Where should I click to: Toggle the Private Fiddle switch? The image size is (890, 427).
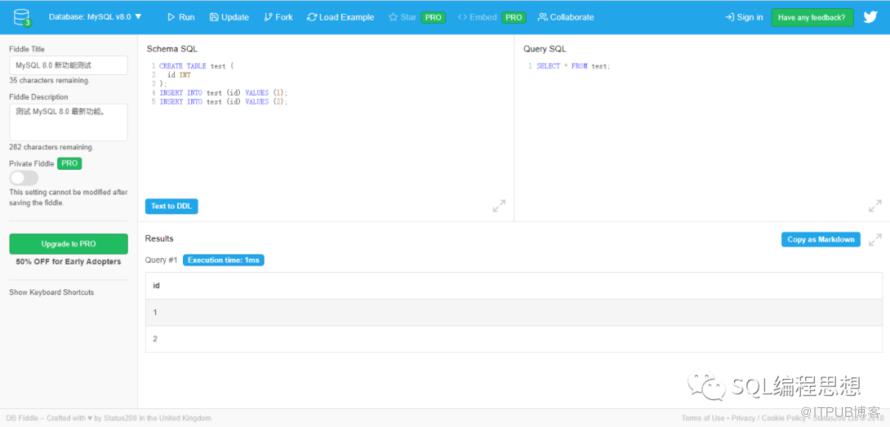(24, 178)
